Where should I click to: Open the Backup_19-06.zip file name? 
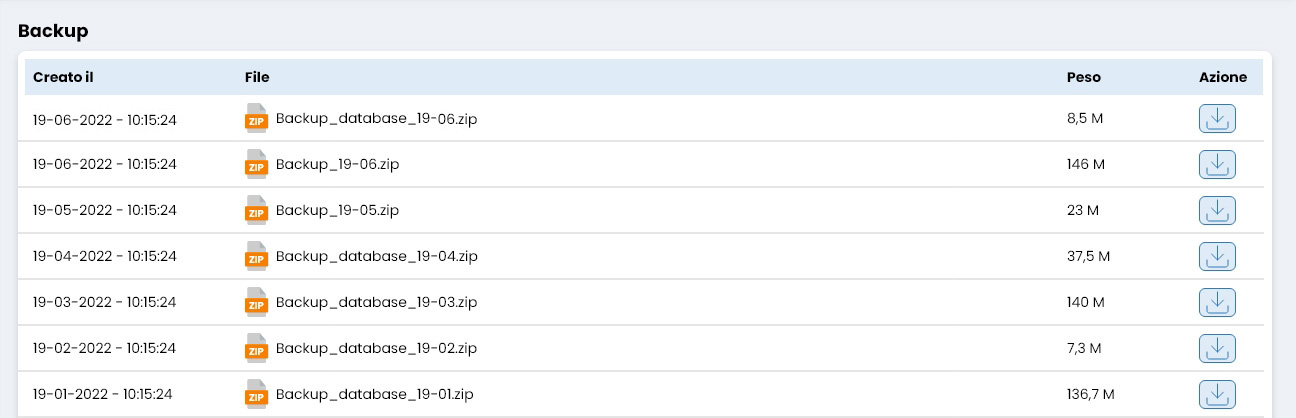[337, 164]
